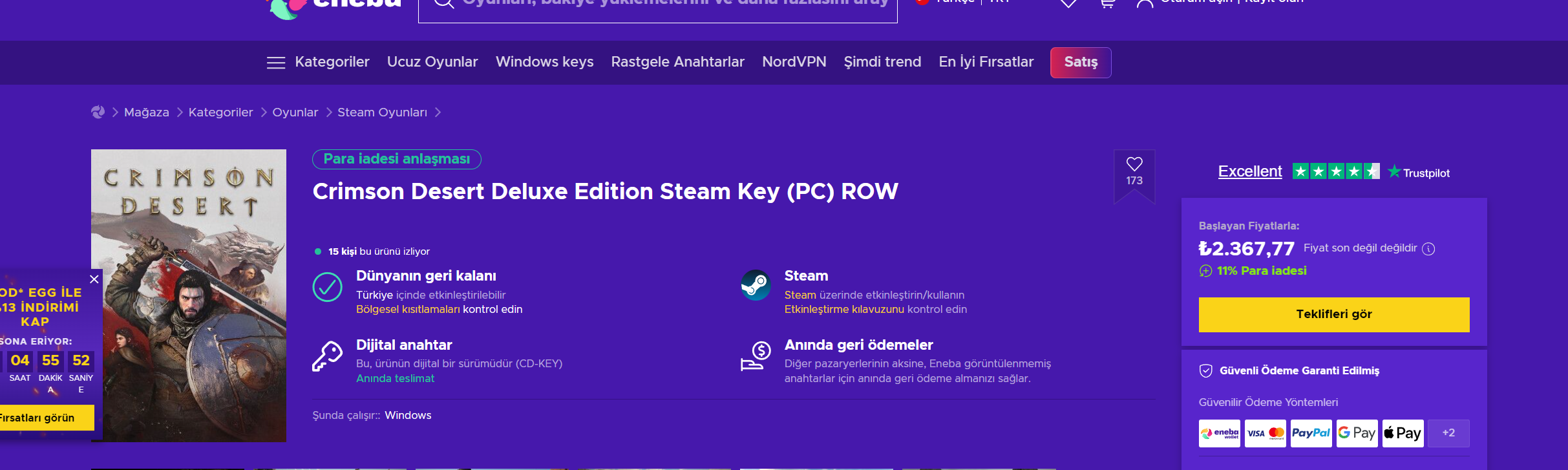Go to Steam Oyunları breadcrumb
Image resolution: width=1568 pixels, height=470 pixels.
click(383, 112)
